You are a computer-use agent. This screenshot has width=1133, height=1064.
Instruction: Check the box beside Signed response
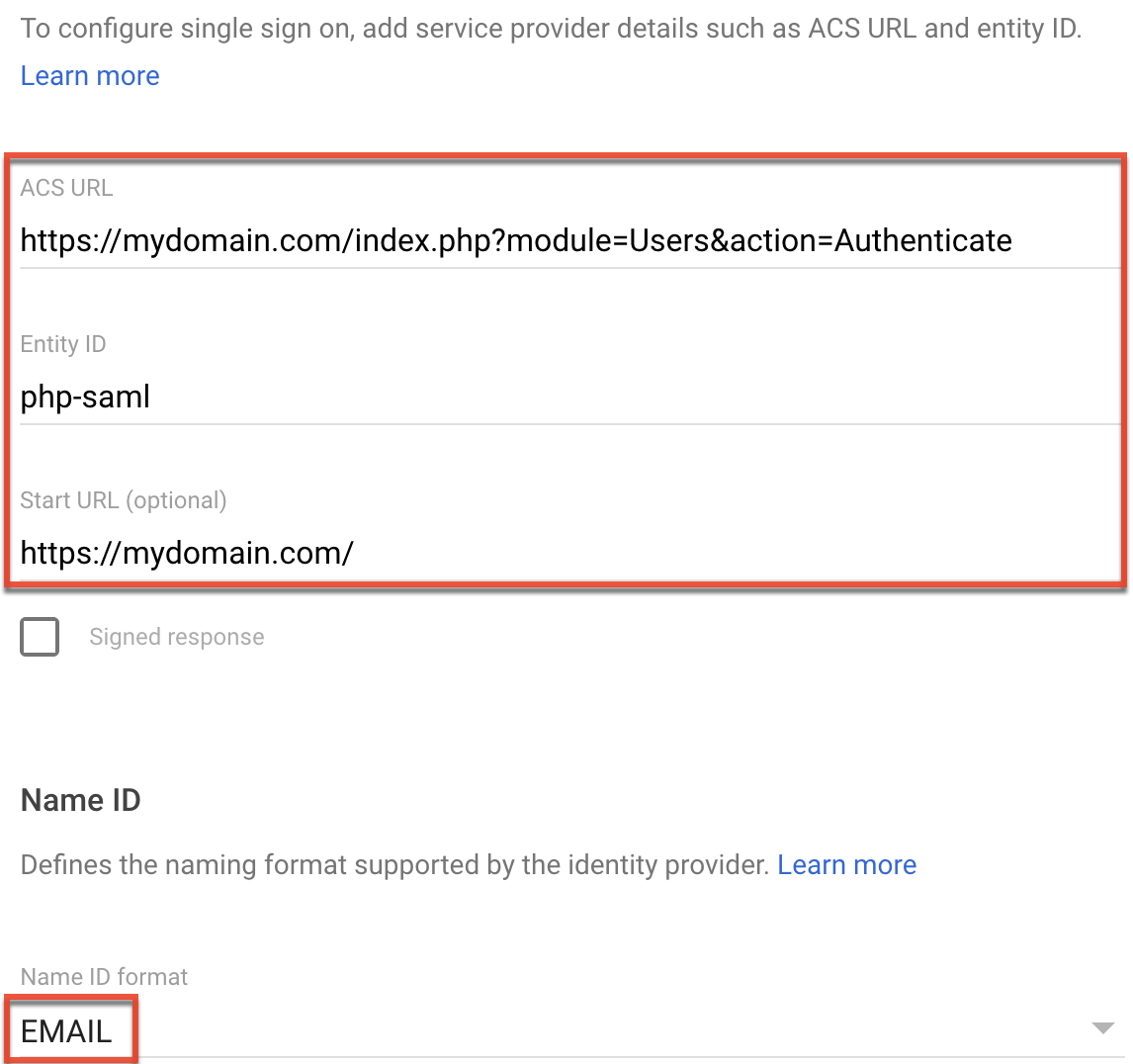[x=39, y=637]
